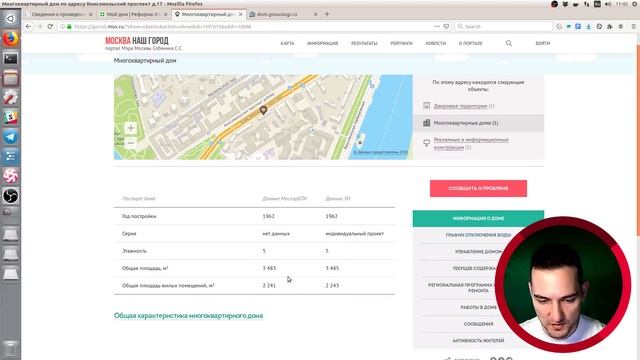
Task: Open a new browser tab
Action: pyautogui.click(x=327, y=14)
